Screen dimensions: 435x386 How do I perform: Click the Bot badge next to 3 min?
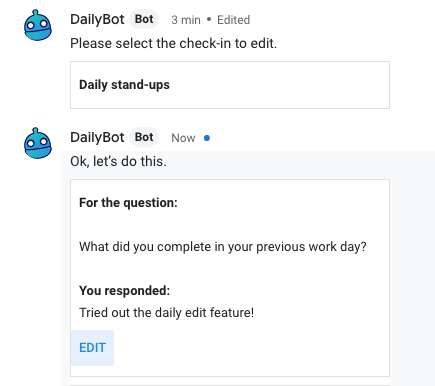coord(144,19)
